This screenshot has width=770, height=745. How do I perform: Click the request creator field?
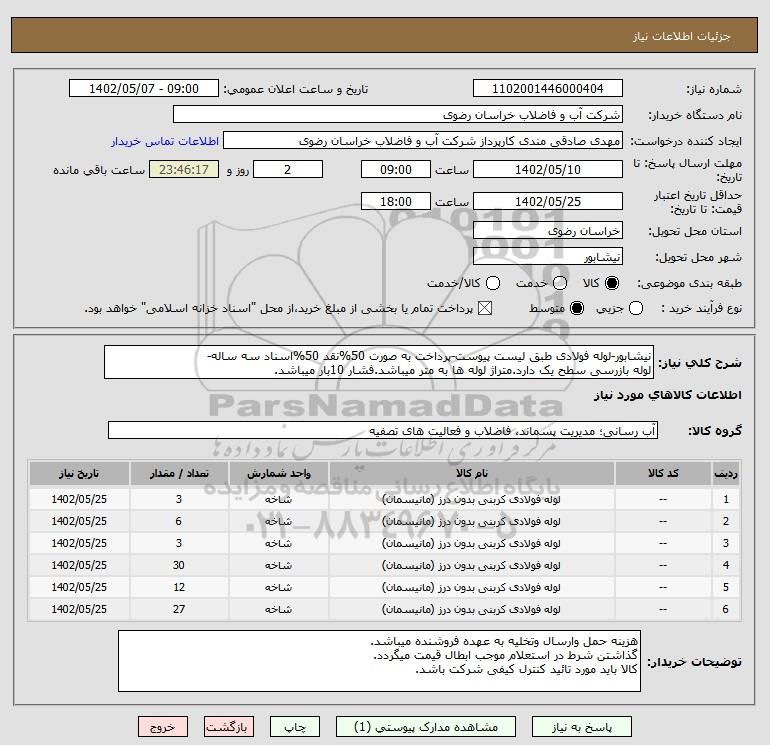tap(423, 141)
